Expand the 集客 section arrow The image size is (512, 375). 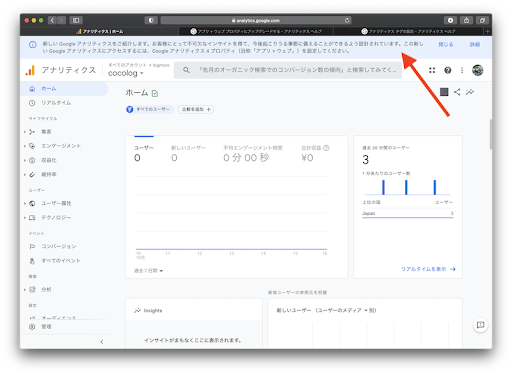point(25,132)
